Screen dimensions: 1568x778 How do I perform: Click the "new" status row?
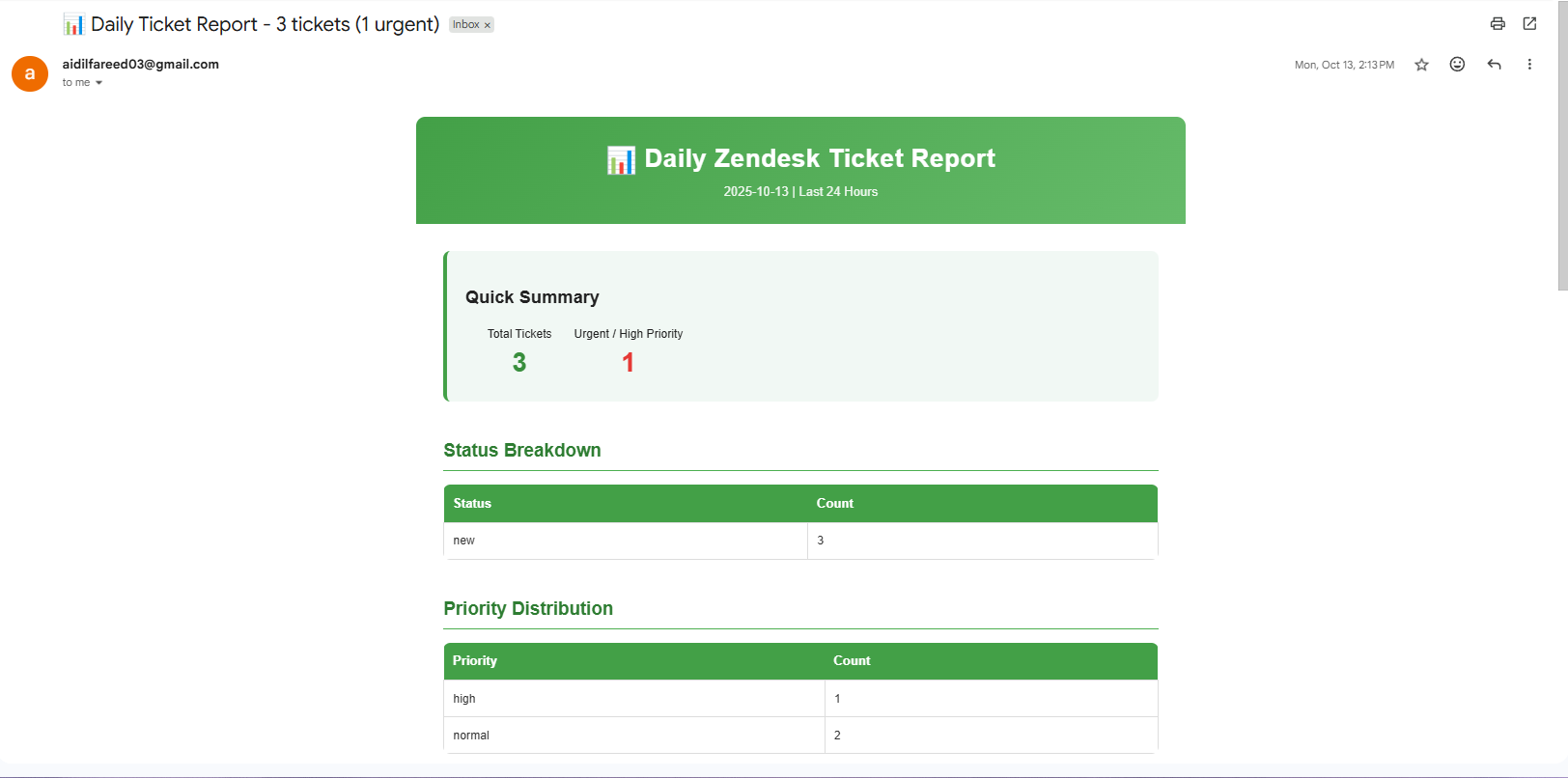point(464,541)
